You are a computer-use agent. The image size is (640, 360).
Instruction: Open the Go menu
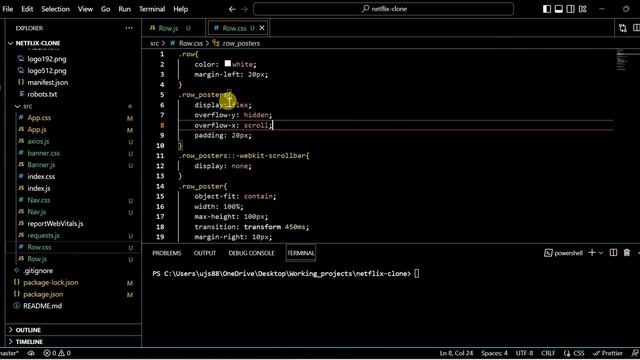(105, 9)
